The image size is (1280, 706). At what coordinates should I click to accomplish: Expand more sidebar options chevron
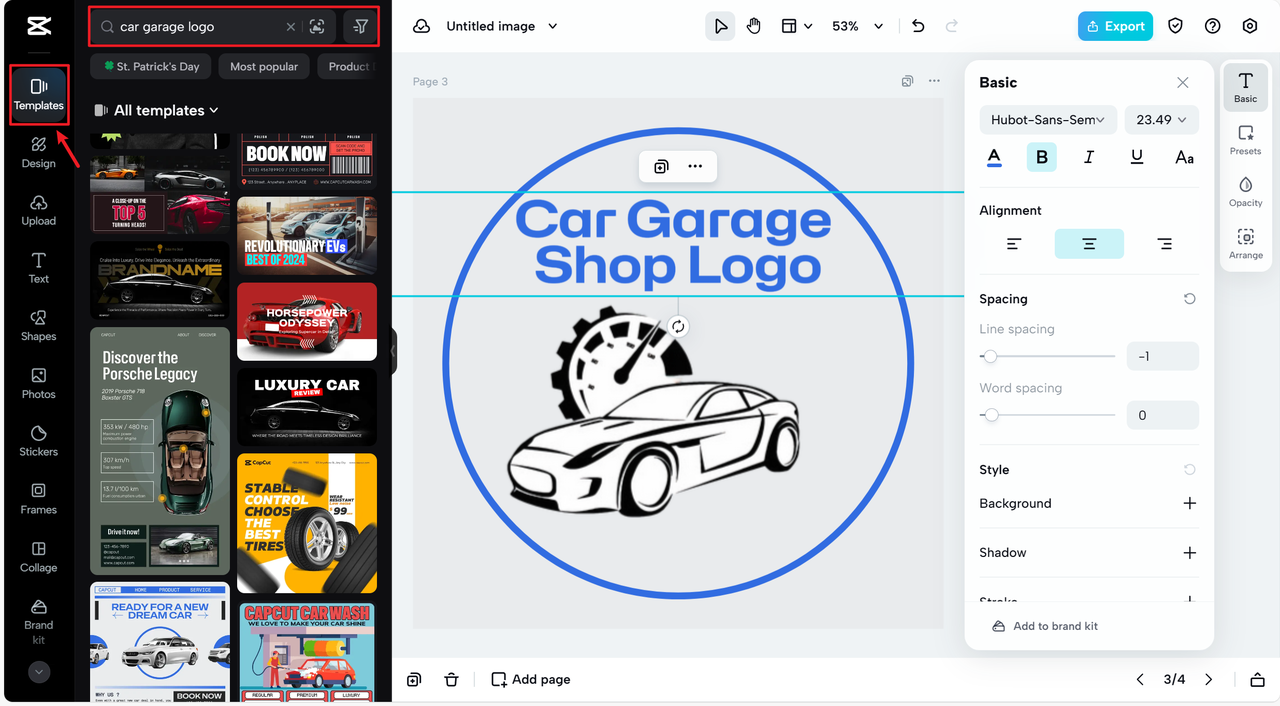pos(39,672)
